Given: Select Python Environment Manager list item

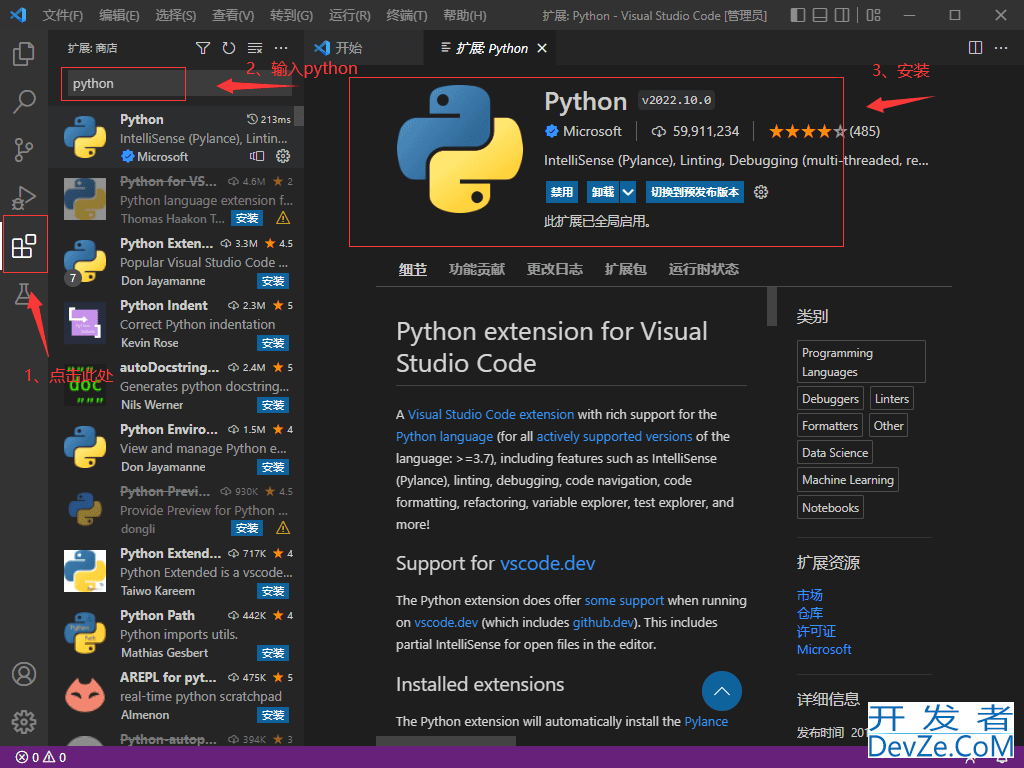Looking at the screenshot, I should (176, 448).
